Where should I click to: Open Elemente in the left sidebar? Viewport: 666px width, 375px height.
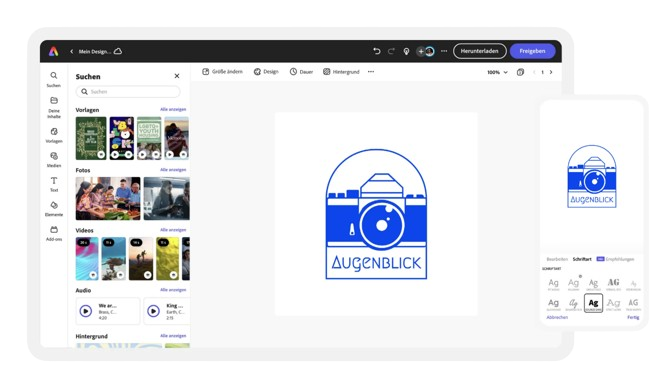(54, 209)
